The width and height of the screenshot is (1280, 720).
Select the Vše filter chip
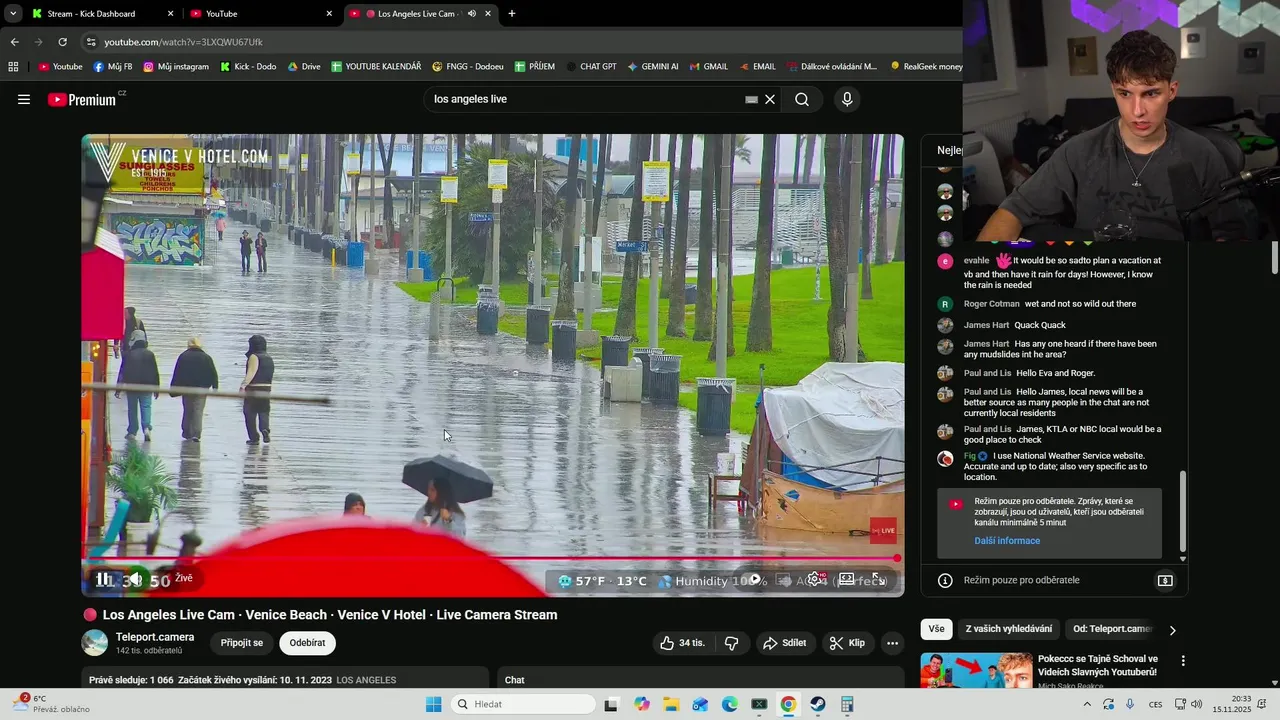point(936,629)
